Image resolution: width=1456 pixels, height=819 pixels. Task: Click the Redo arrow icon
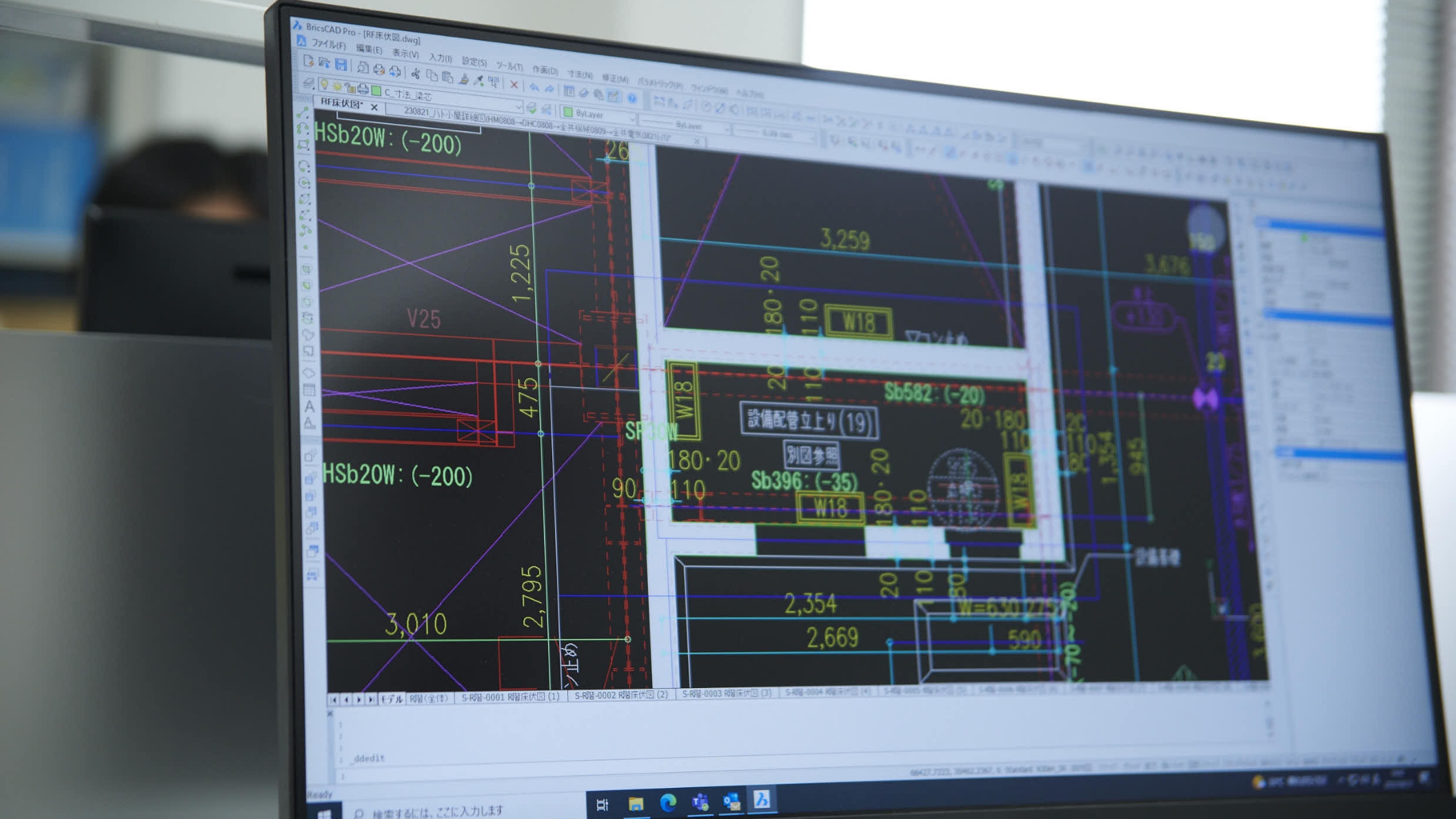point(549,88)
